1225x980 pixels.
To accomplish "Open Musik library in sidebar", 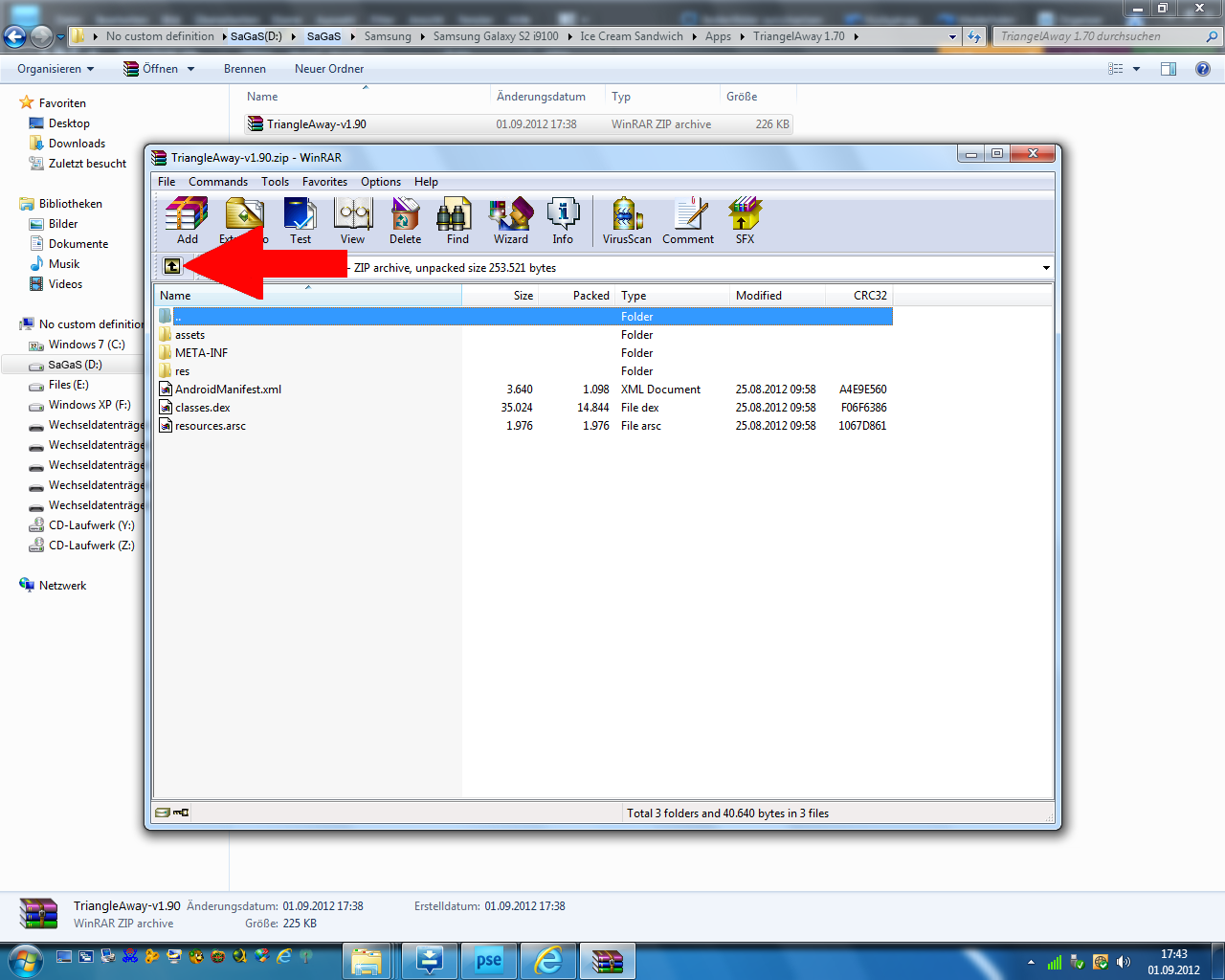I will (54, 264).
